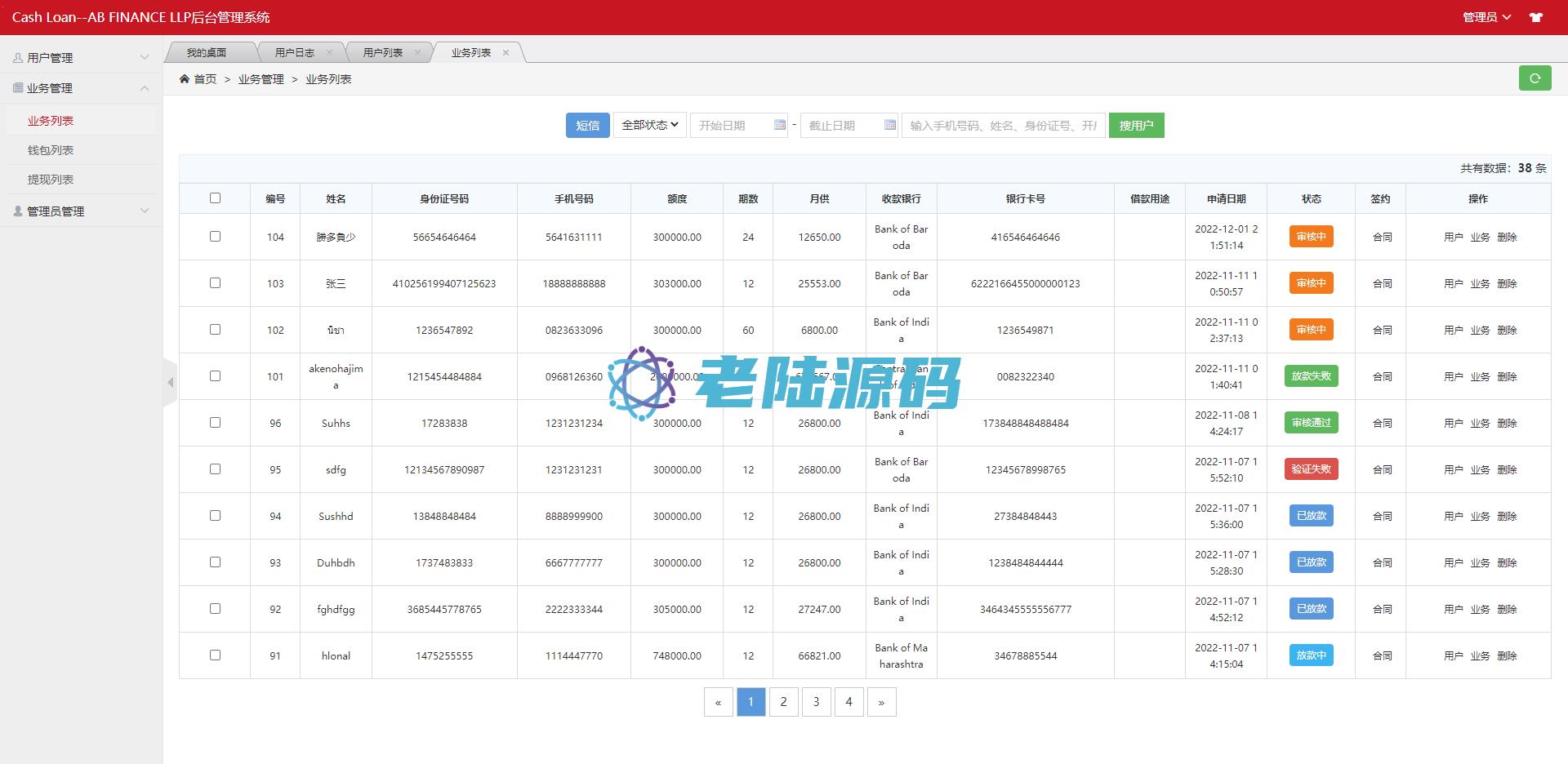Open the end date calendar icon
The height and width of the screenshot is (764, 1568).
pos(889,125)
